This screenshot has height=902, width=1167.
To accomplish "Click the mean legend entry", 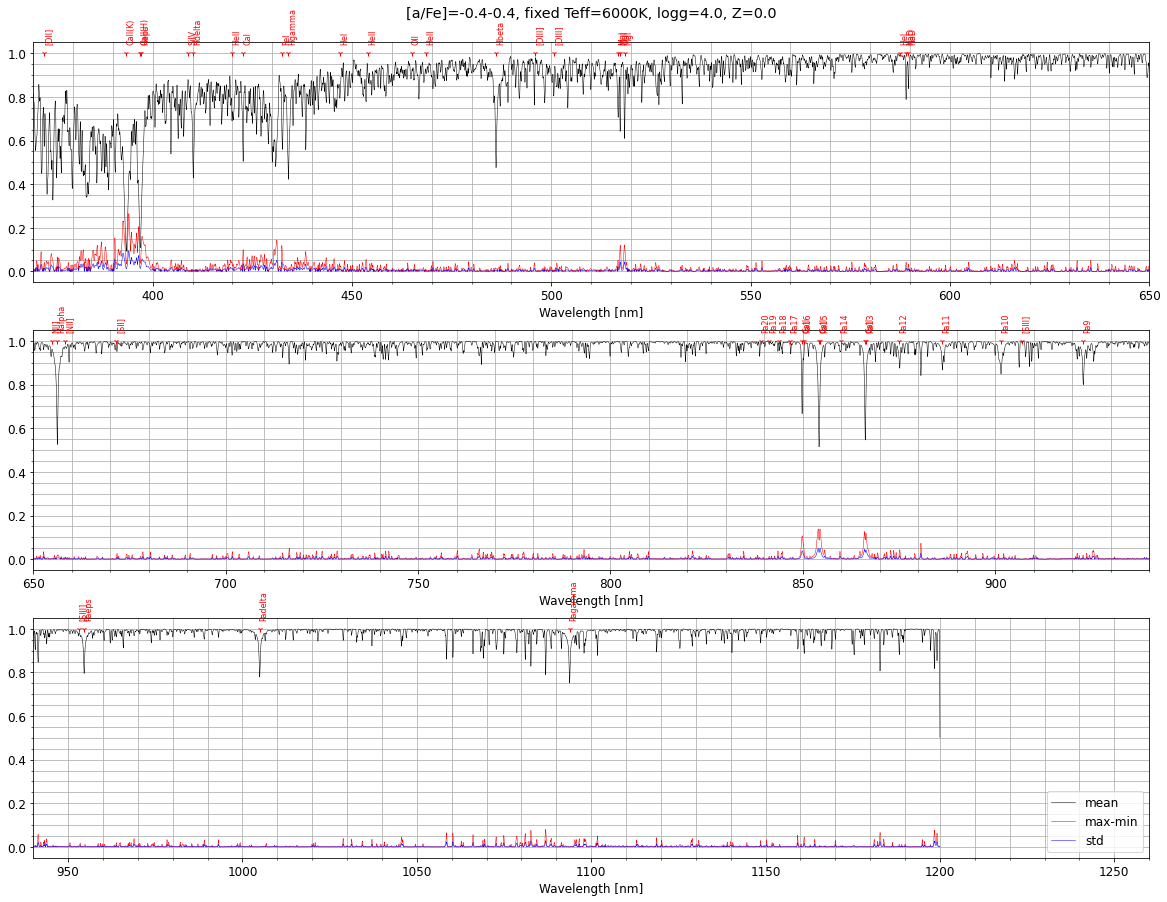I will (x=1101, y=803).
